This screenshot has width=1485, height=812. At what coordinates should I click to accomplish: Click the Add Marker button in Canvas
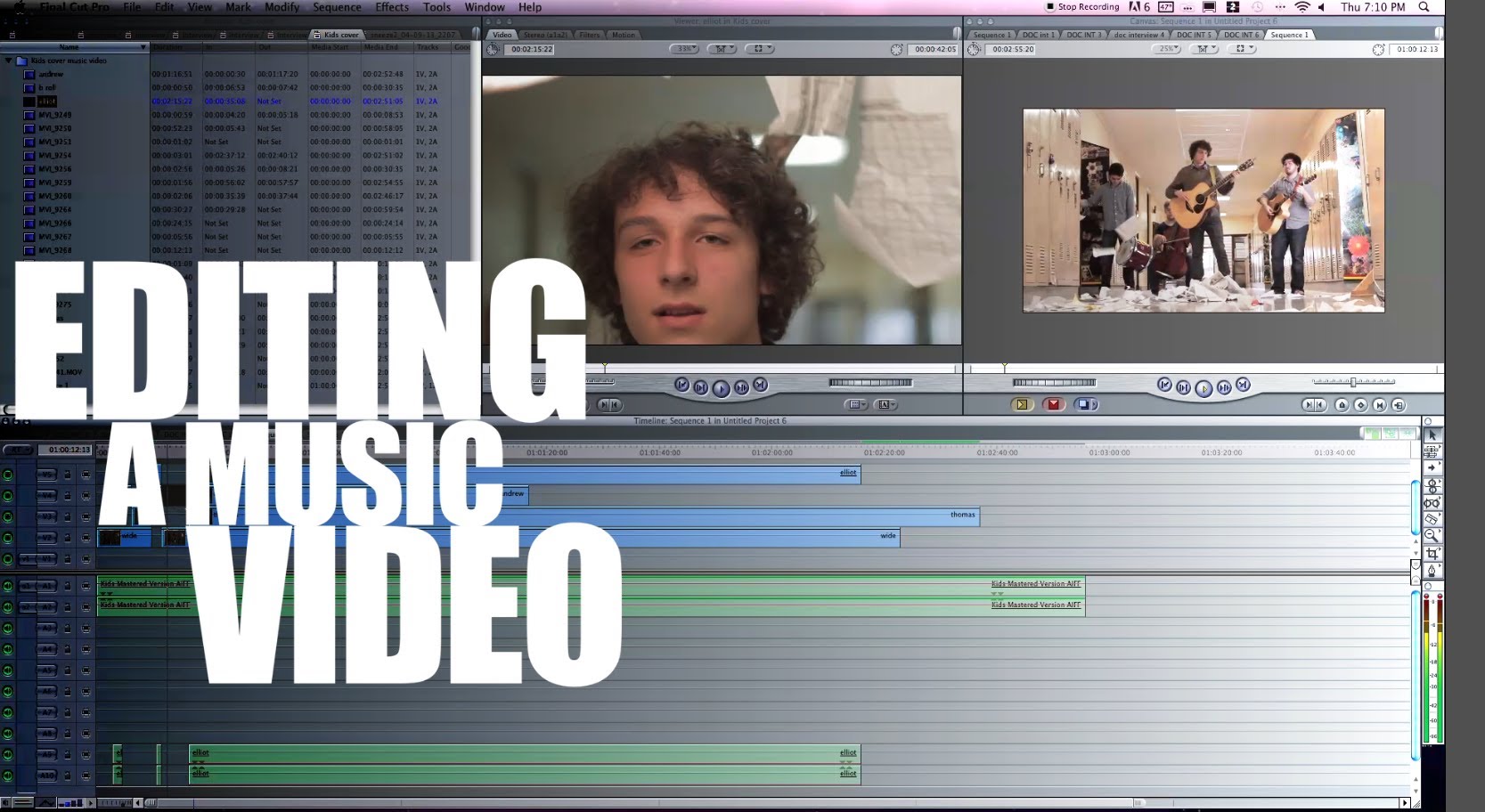click(1342, 405)
